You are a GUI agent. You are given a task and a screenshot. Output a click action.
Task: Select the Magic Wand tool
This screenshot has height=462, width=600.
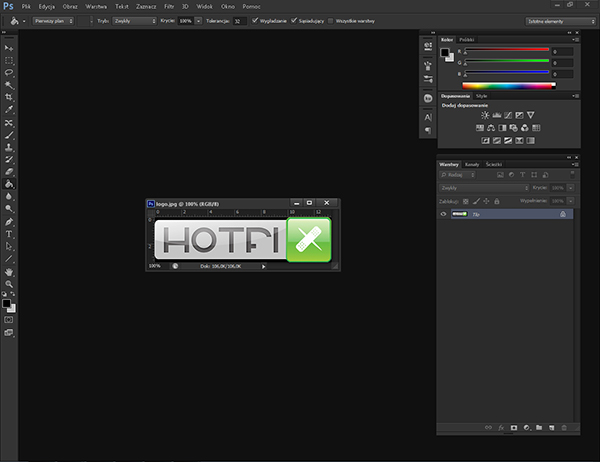[9, 85]
